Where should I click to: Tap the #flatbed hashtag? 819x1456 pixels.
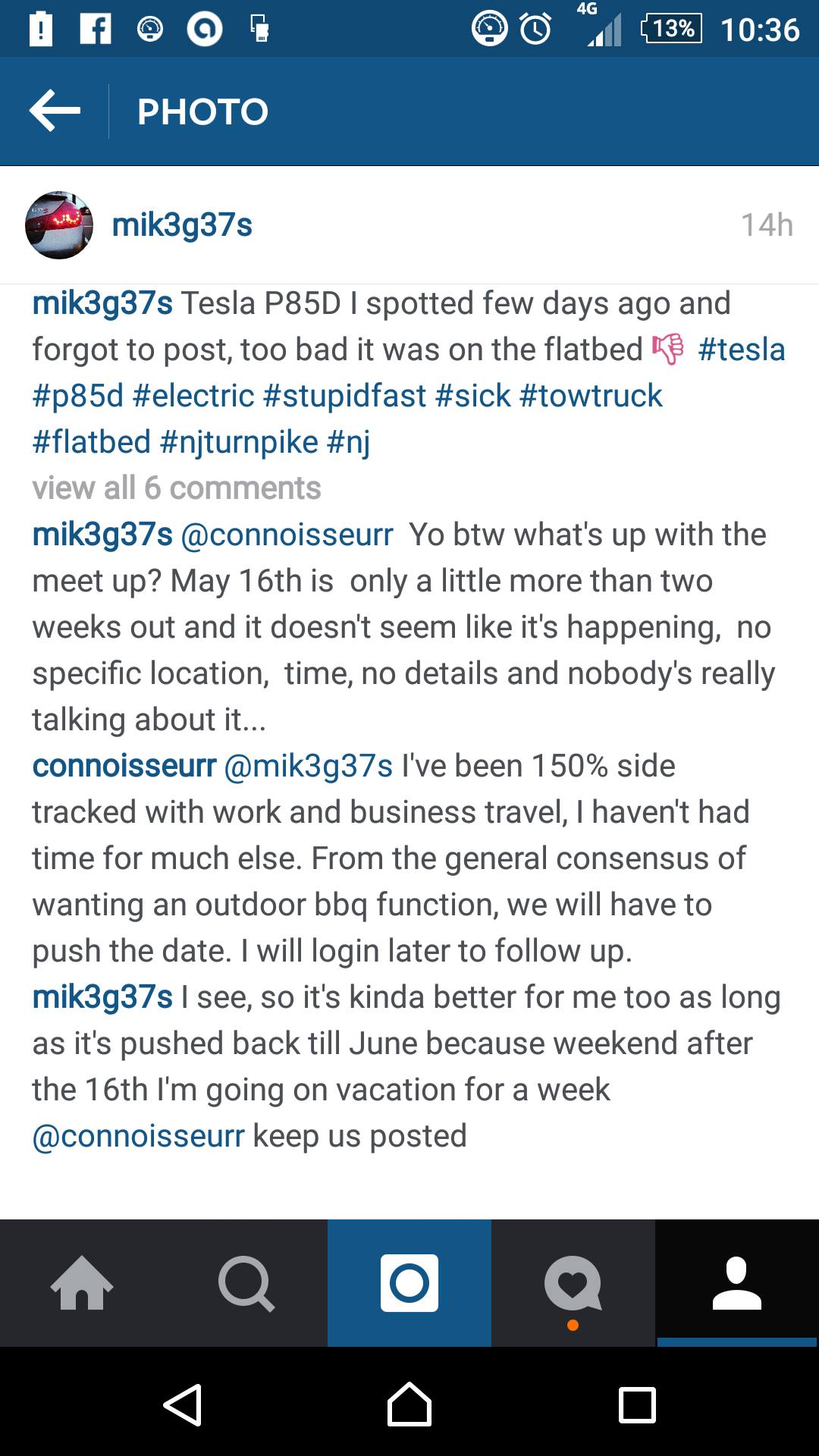click(92, 442)
